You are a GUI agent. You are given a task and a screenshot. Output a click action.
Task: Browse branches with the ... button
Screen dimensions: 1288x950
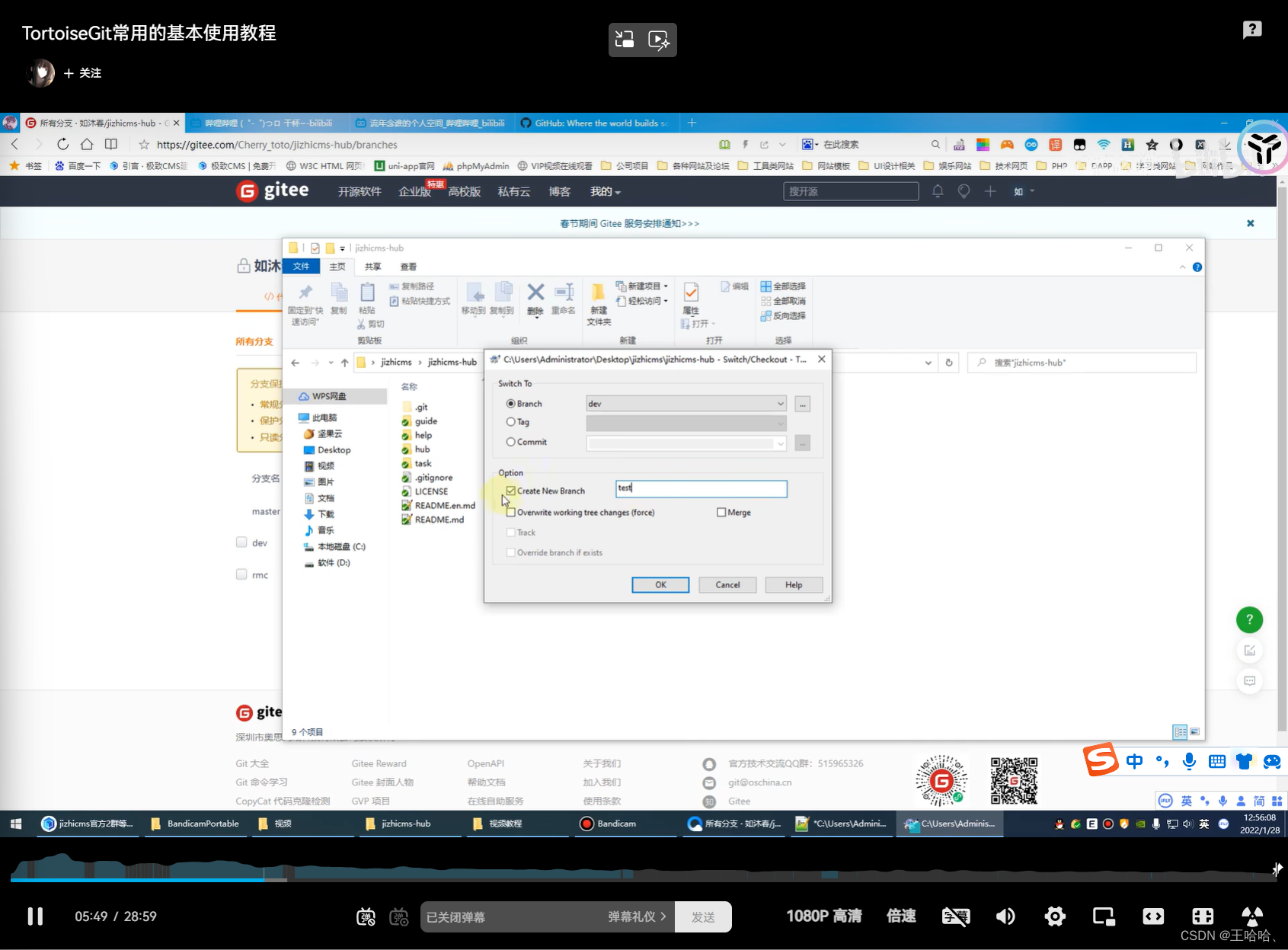click(802, 404)
